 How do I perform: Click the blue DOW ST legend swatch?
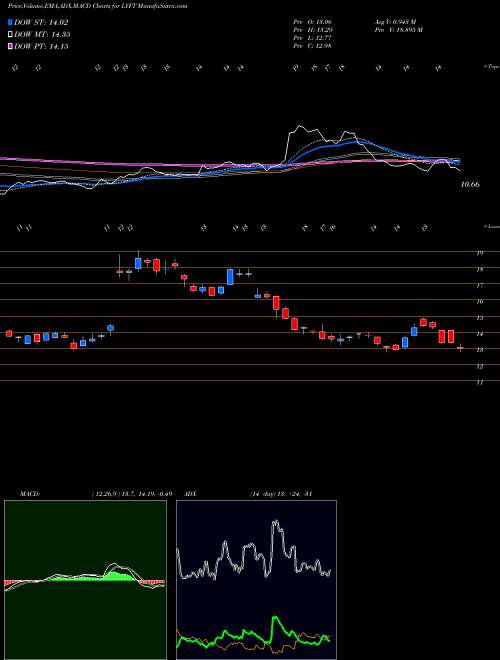coord(10,23)
